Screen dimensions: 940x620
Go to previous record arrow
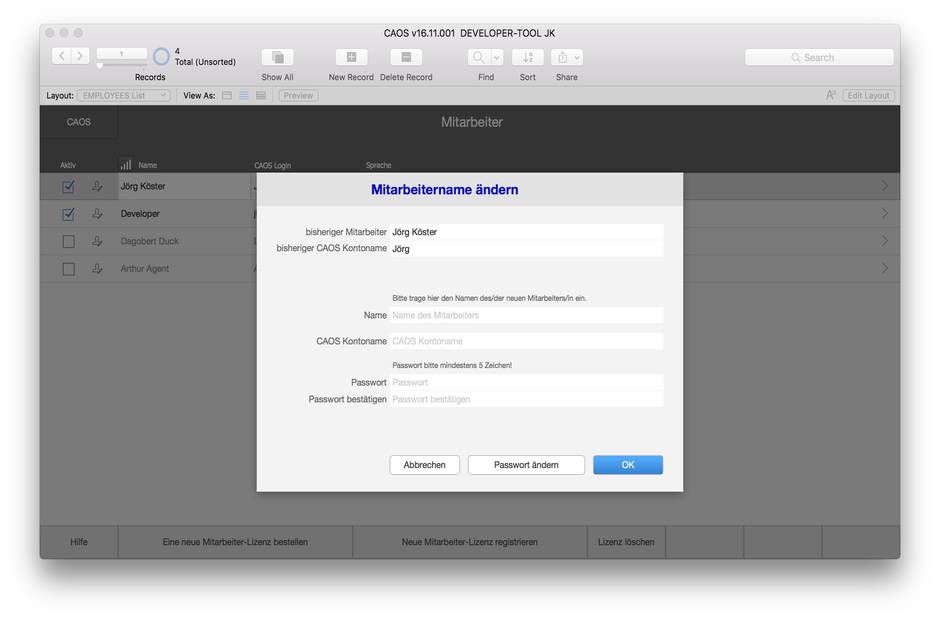[x=62, y=56]
